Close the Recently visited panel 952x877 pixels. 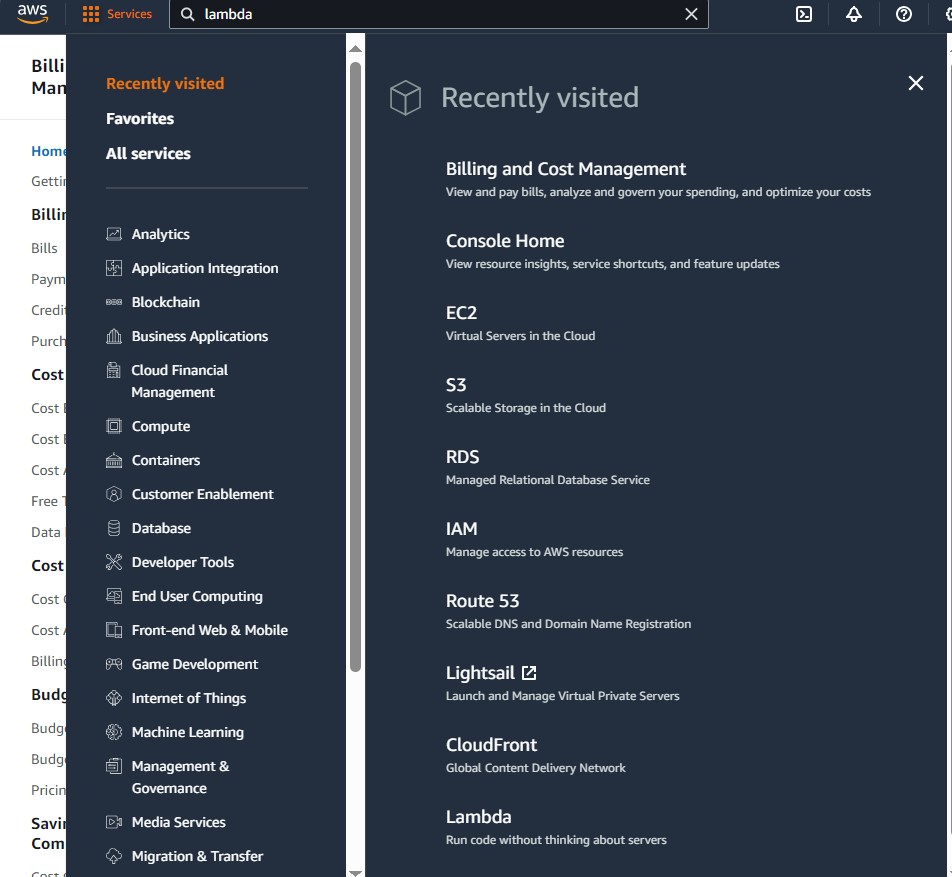click(916, 83)
